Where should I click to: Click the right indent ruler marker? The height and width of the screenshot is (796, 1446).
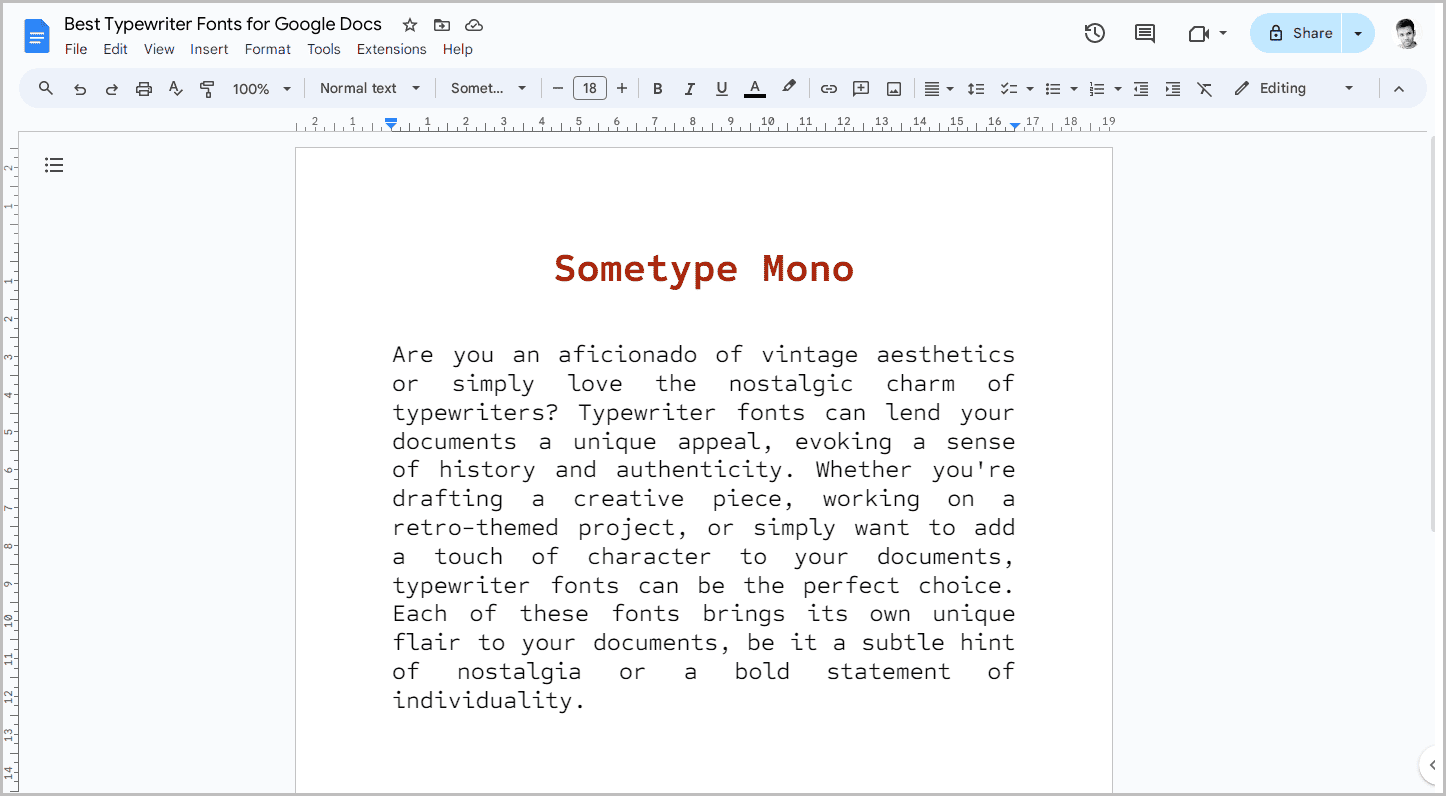pyautogui.click(x=1015, y=125)
